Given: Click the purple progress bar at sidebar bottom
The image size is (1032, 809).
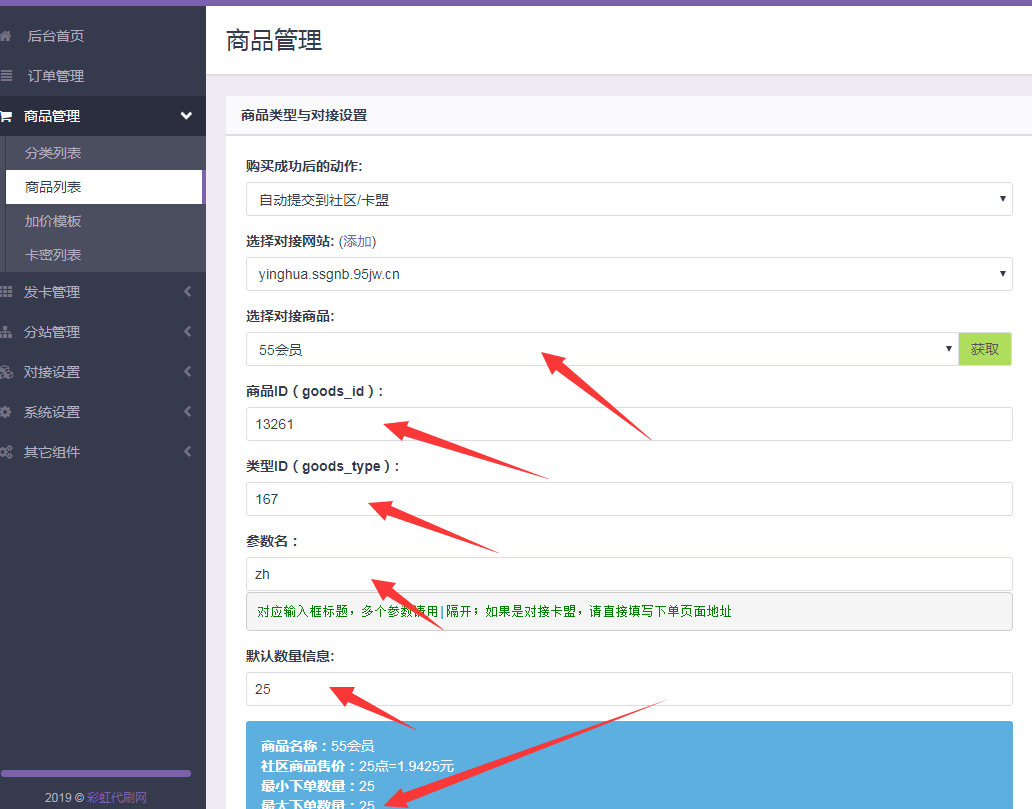Looking at the screenshot, I should coord(96,772).
